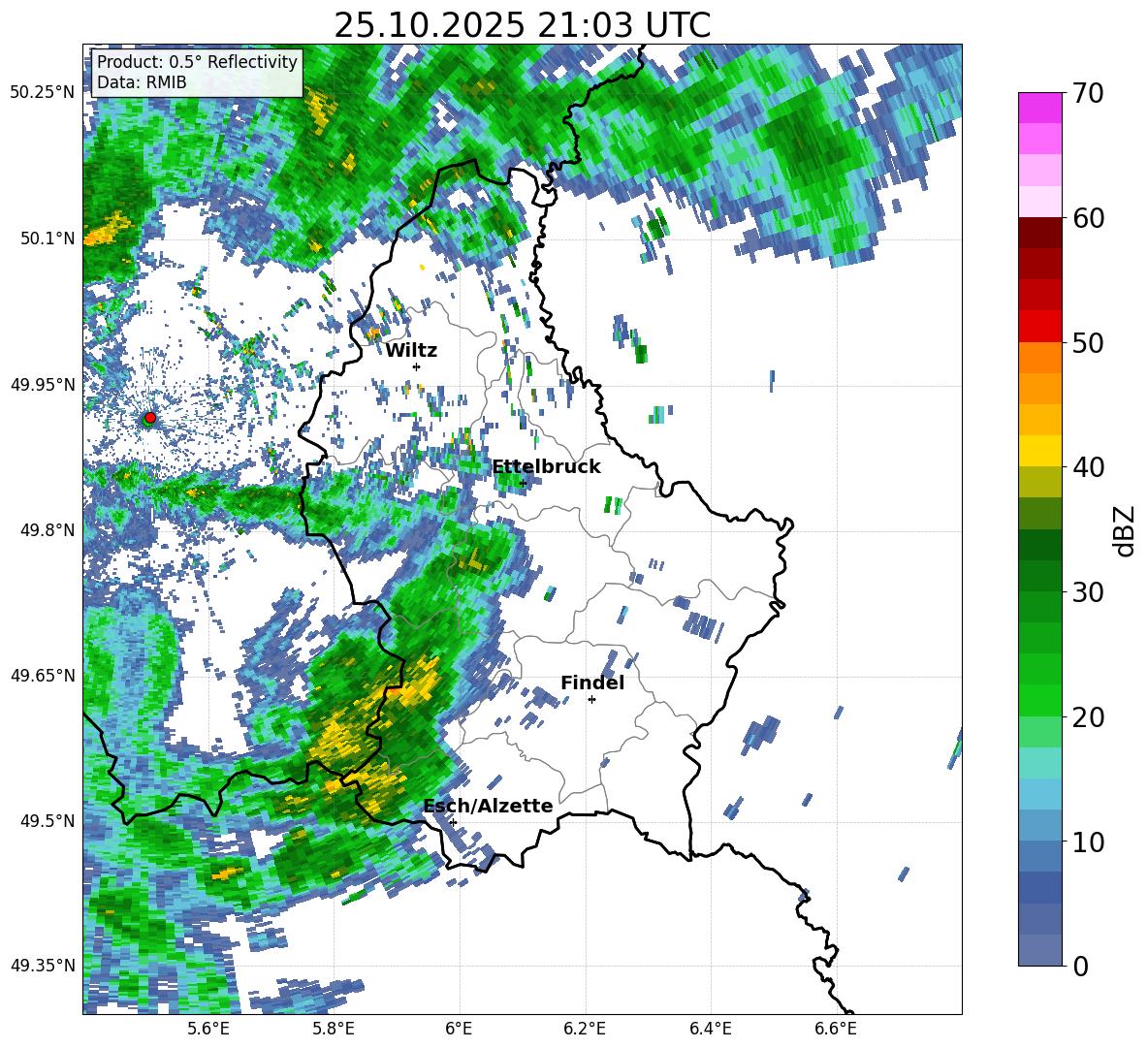Click 'Data: RMIB' legend text
1148x1048 pixels.
tap(142, 82)
